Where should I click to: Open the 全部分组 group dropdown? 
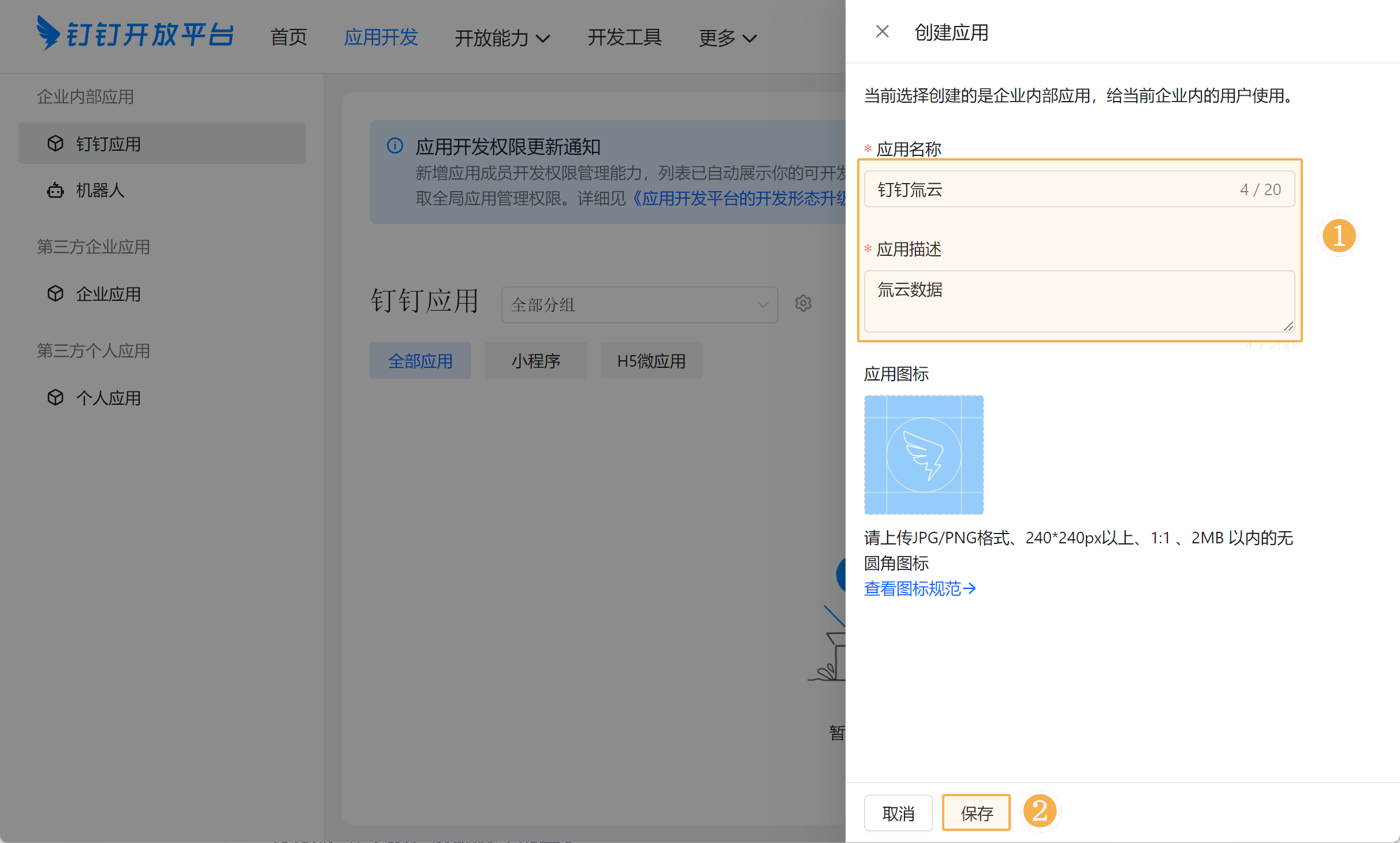(639, 304)
